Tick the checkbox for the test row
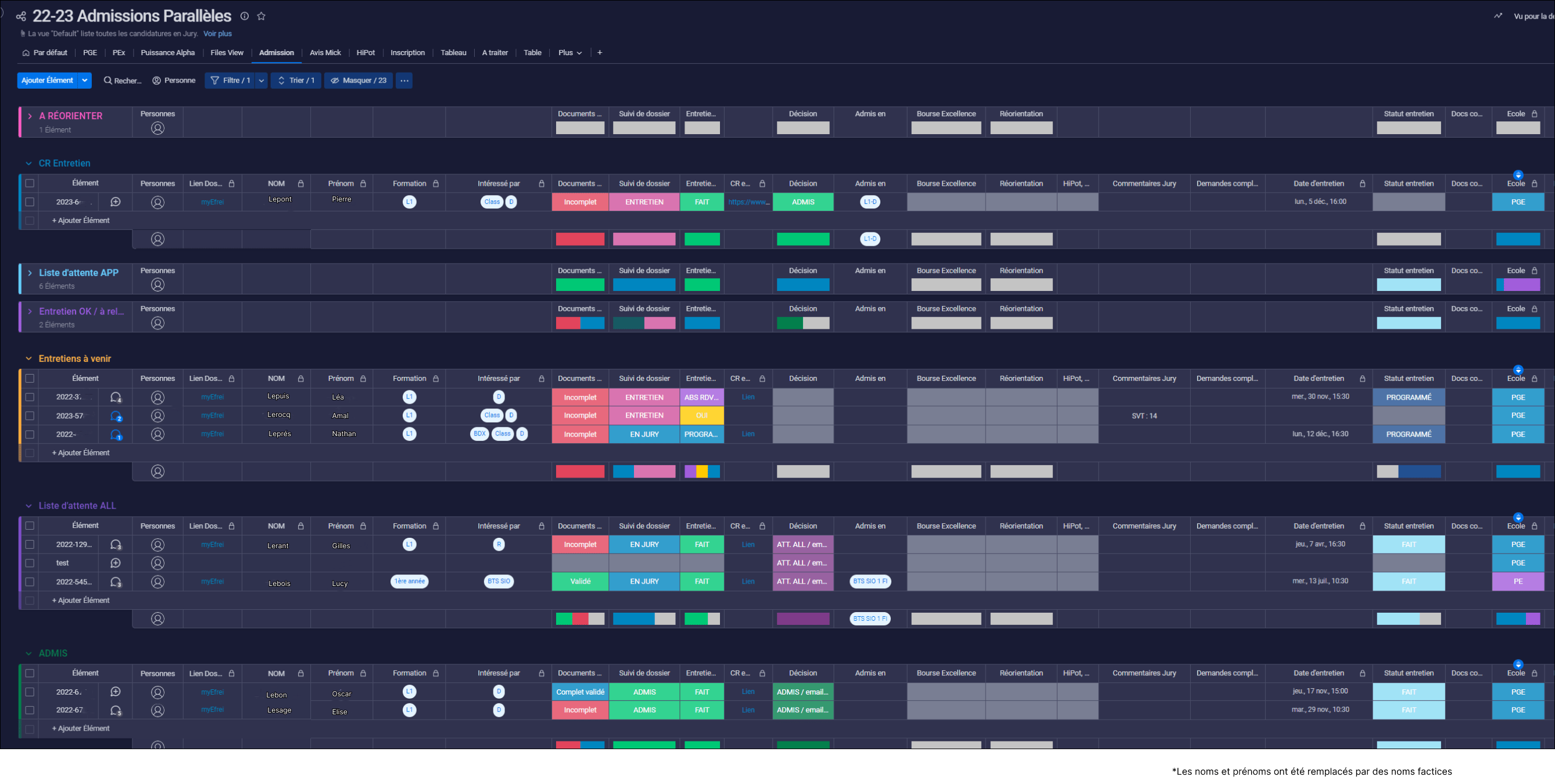Viewport: 1555px width, 784px height. [x=30, y=563]
